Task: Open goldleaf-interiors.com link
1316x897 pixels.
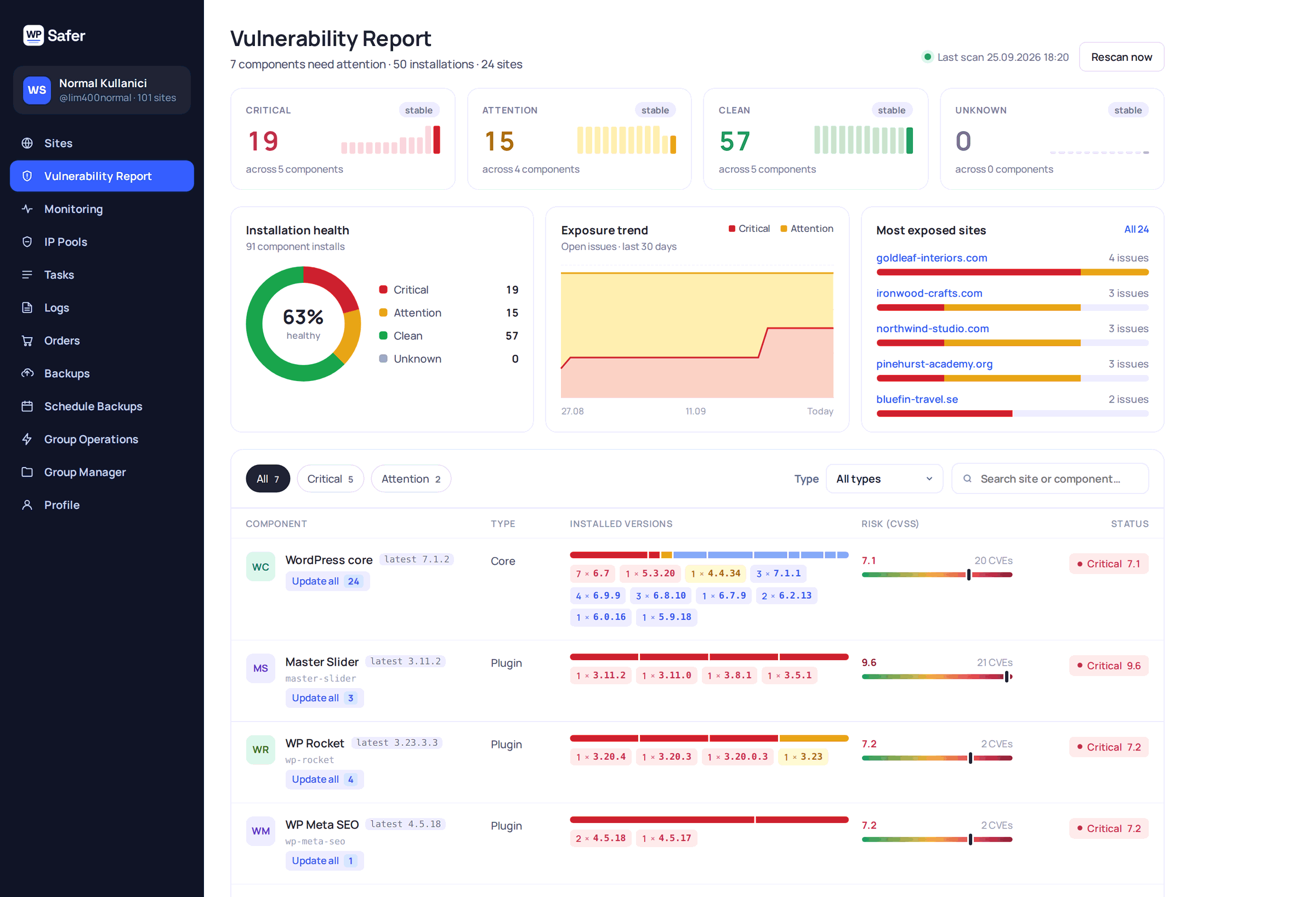Action: [x=932, y=258]
